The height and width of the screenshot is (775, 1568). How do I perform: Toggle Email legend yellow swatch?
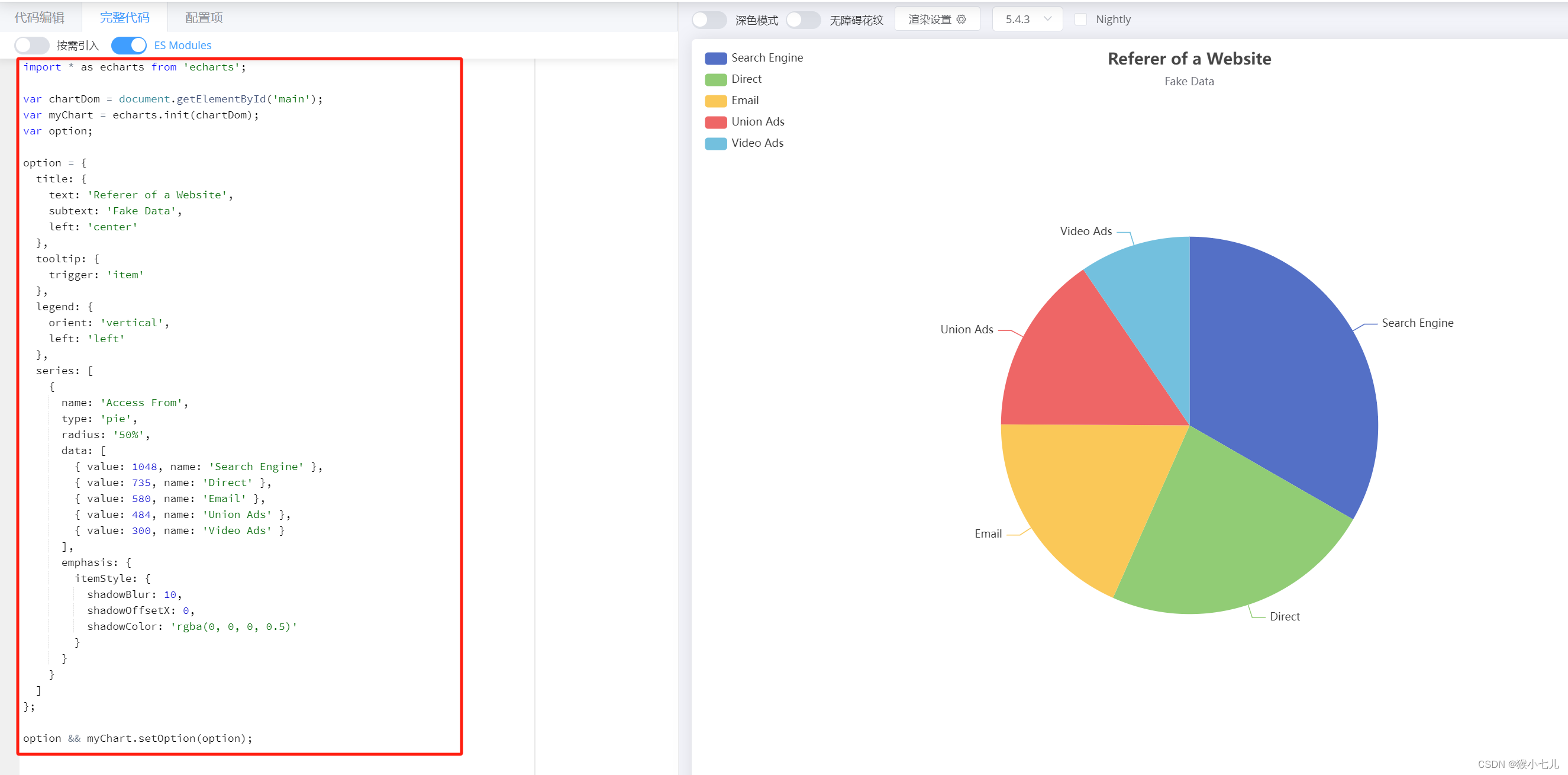(x=716, y=101)
